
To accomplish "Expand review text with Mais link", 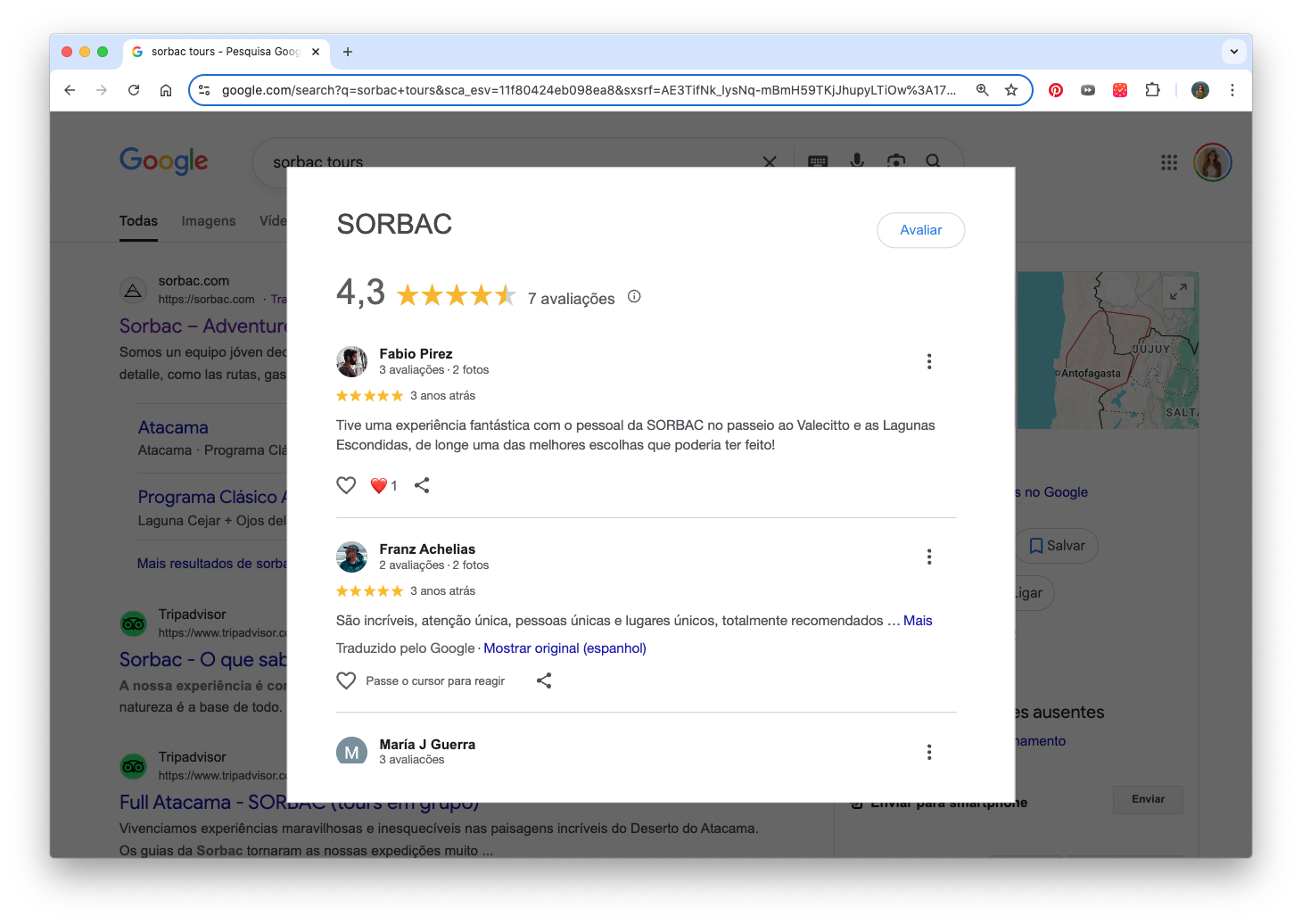I will click(x=918, y=621).
